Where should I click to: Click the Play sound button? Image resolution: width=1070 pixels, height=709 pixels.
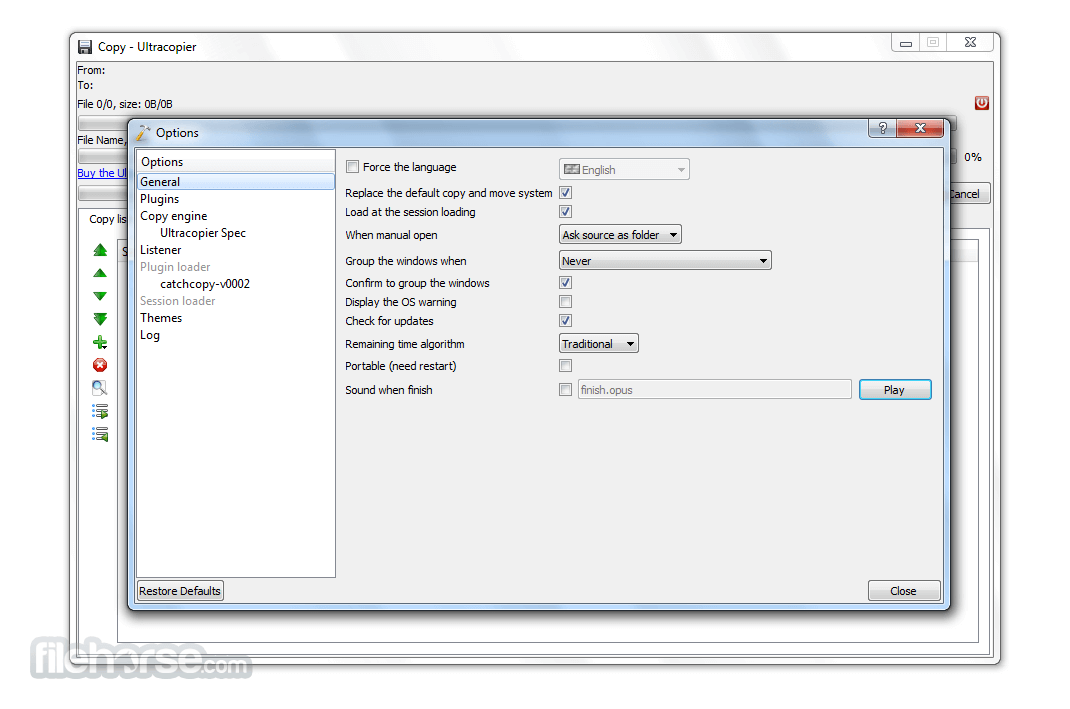[895, 390]
